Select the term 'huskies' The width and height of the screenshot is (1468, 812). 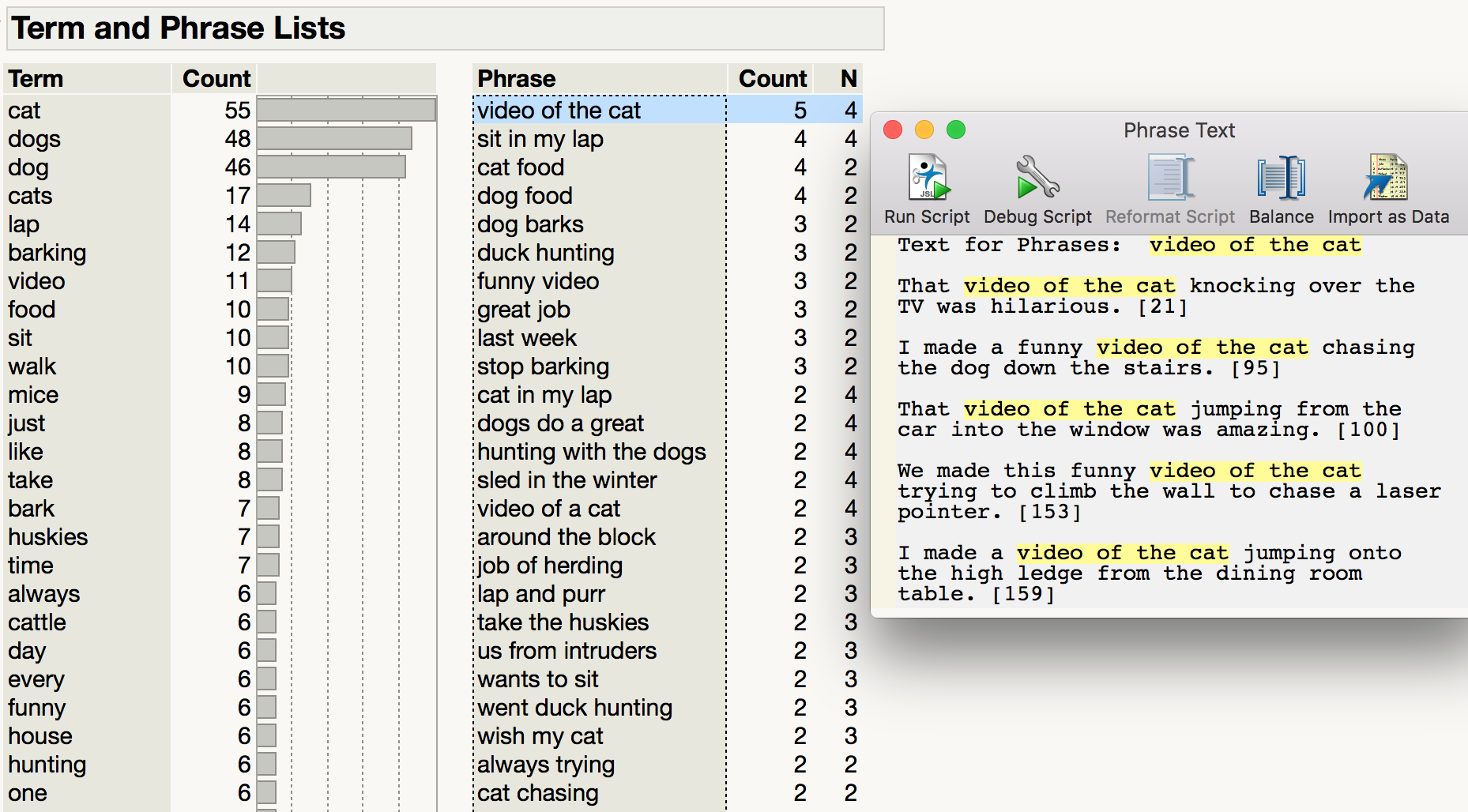[x=48, y=537]
